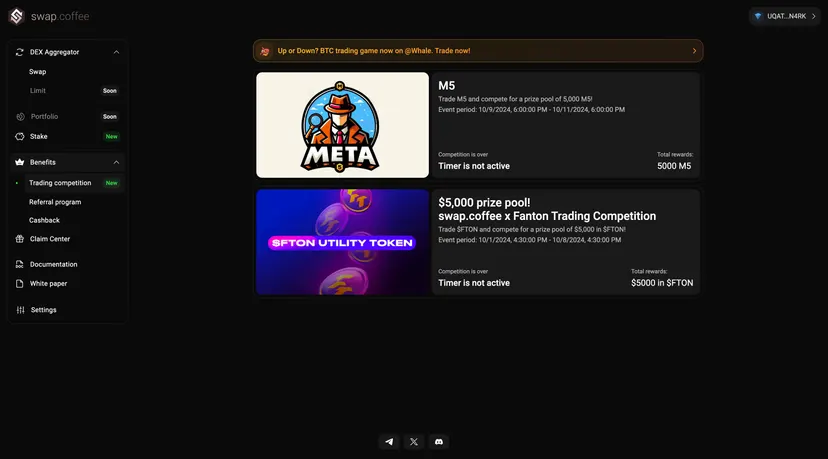The height and width of the screenshot is (459, 828).
Task: Click New badge beside Trading competition
Action: pyautogui.click(x=111, y=183)
